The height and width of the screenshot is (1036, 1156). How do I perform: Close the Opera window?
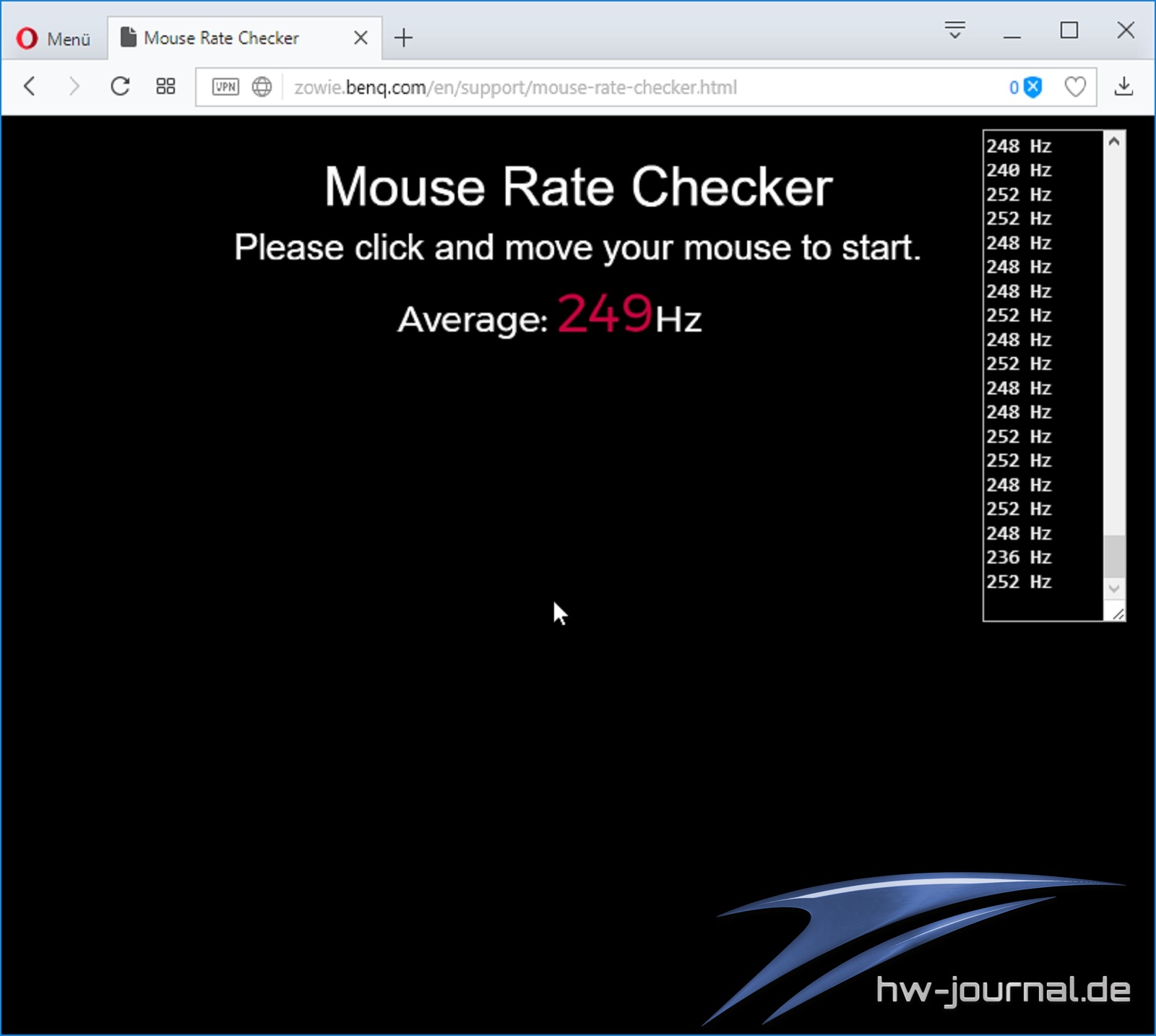[1126, 30]
